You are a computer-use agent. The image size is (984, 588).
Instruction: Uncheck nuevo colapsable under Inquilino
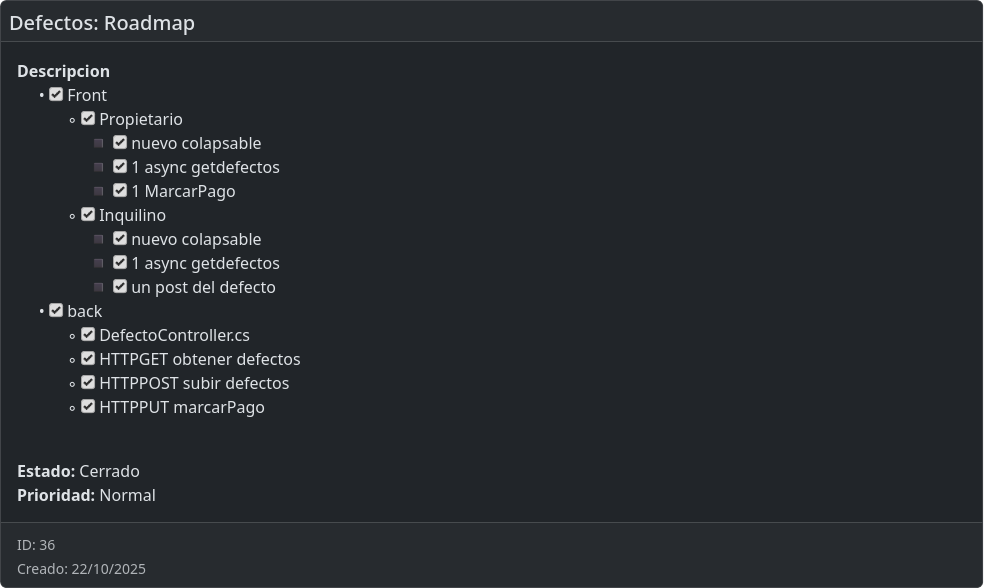[120, 239]
